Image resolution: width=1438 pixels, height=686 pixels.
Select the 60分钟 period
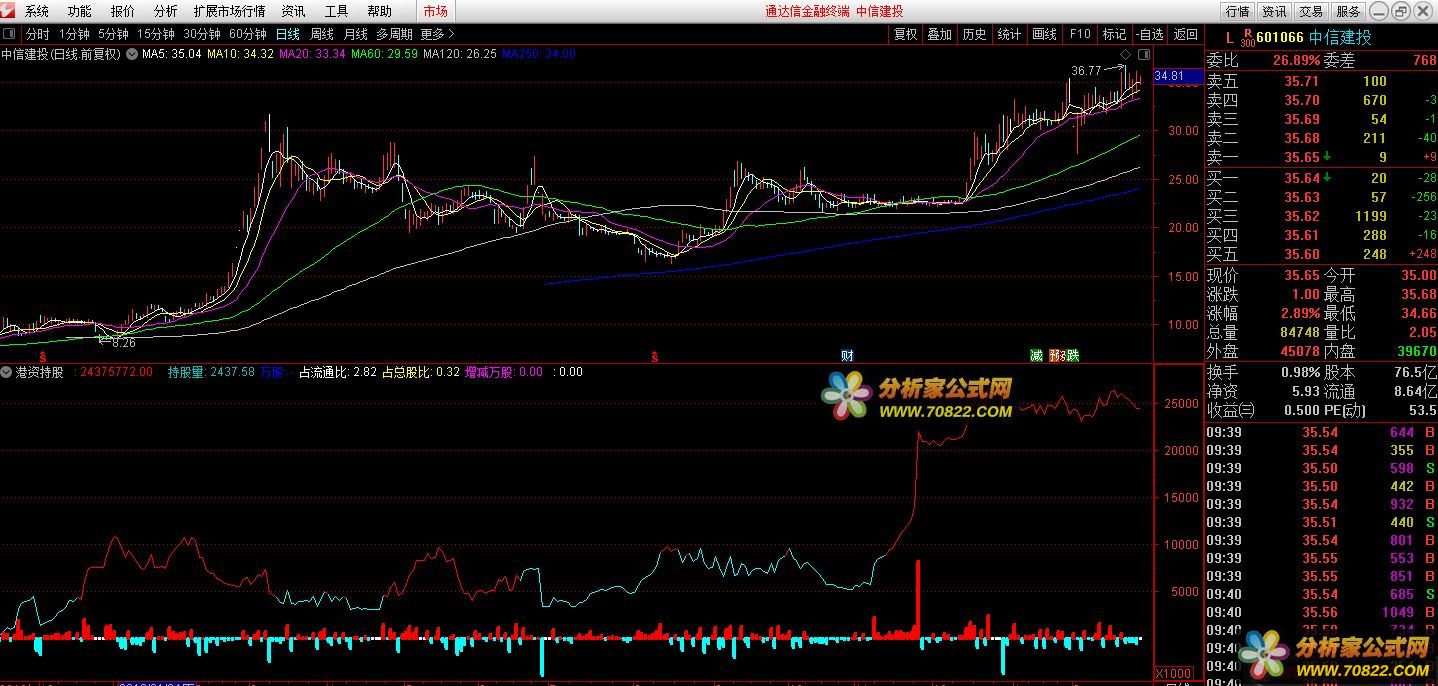(x=248, y=34)
